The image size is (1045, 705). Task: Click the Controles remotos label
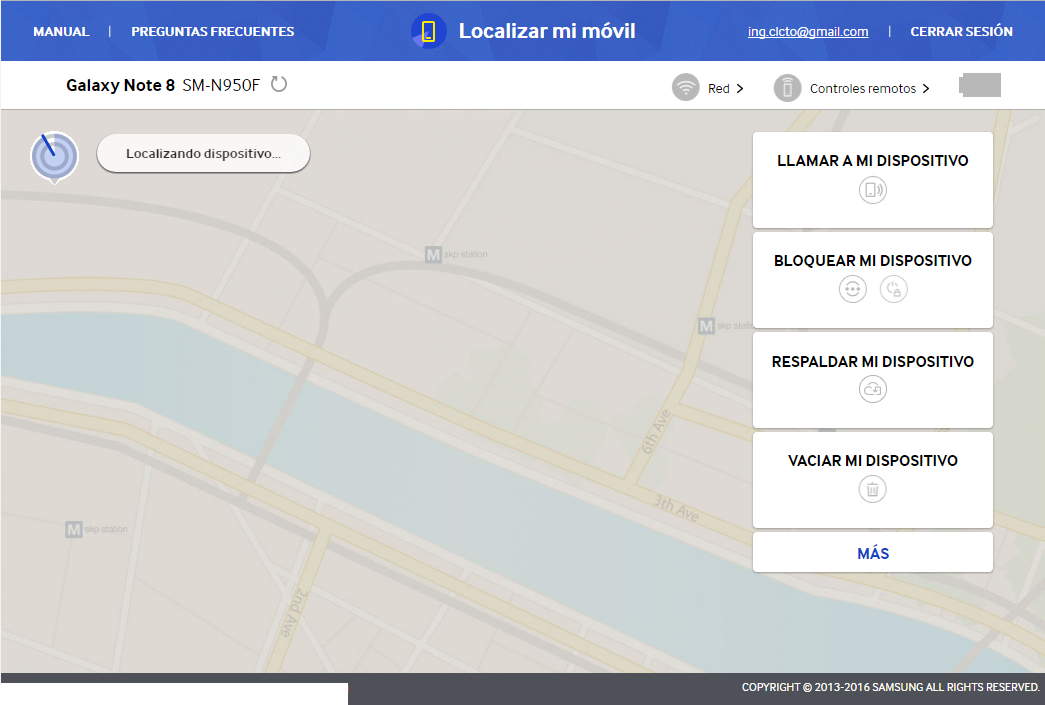[862, 89]
